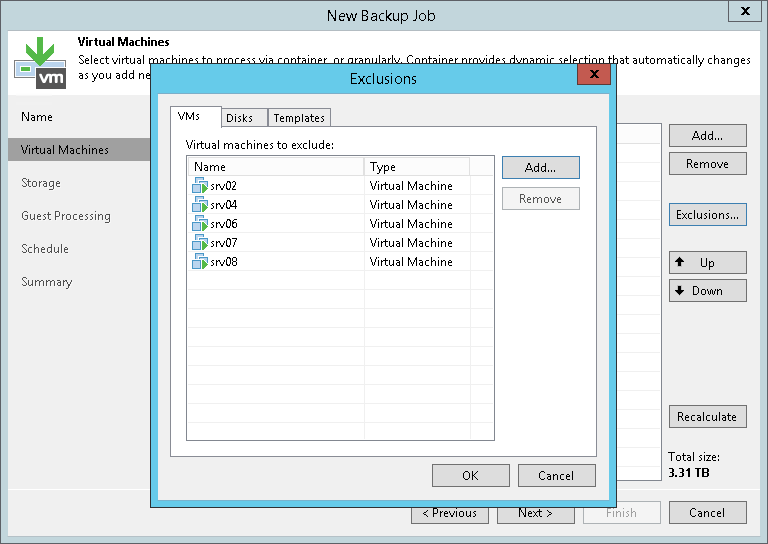Select the Virtual Machines wizard step
Image resolution: width=768 pixels, height=544 pixels.
[x=79, y=149]
